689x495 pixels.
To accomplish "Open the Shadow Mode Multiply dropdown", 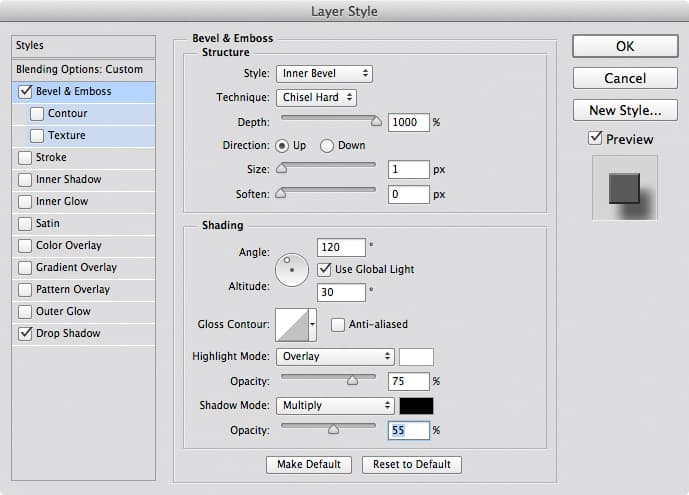I will (335, 405).
